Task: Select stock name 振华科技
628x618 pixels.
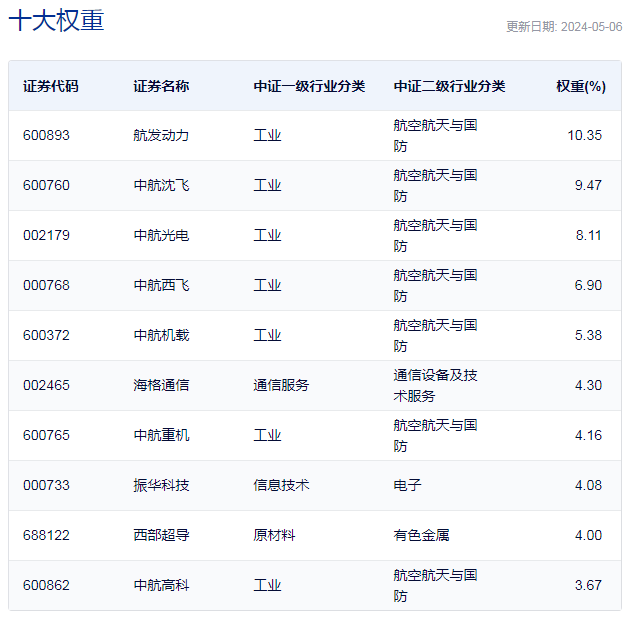Action: (161, 485)
